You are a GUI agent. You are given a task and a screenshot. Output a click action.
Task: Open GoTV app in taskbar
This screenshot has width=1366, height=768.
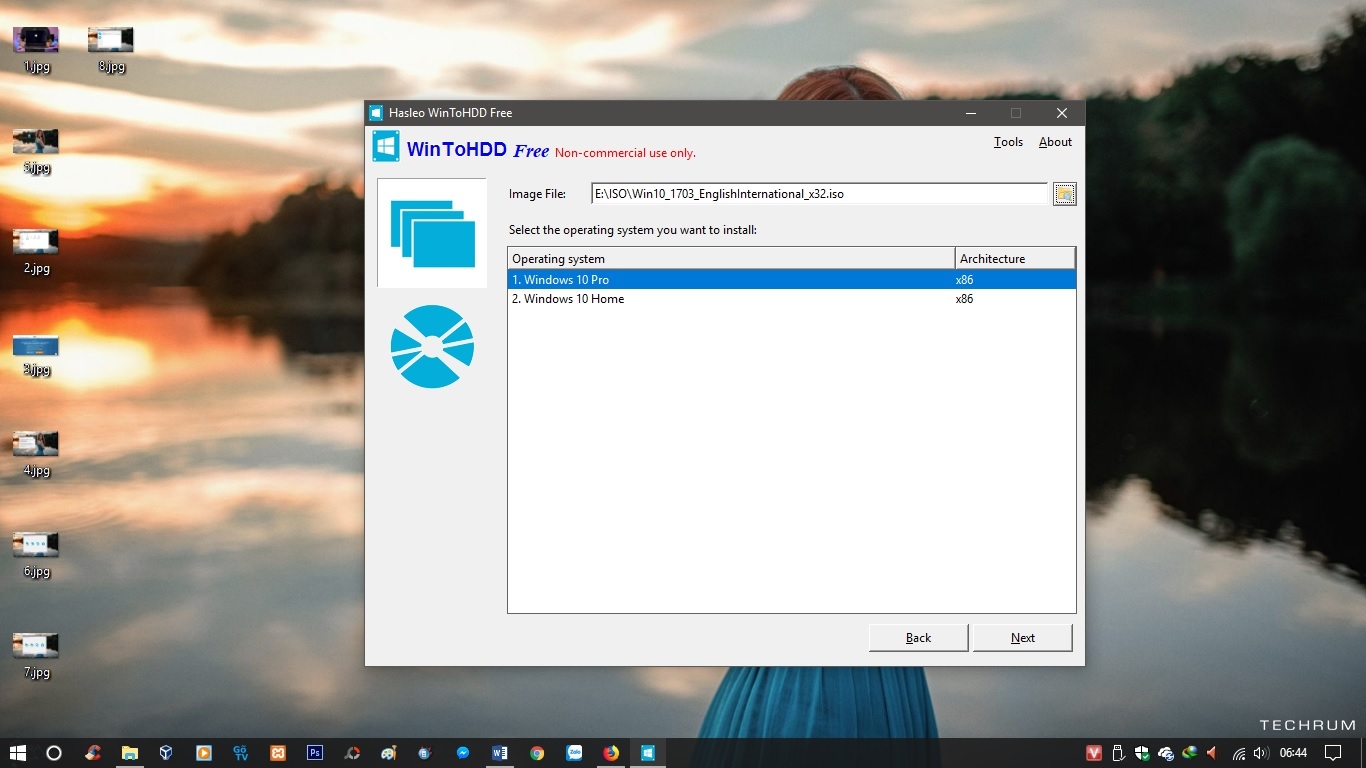(x=241, y=753)
